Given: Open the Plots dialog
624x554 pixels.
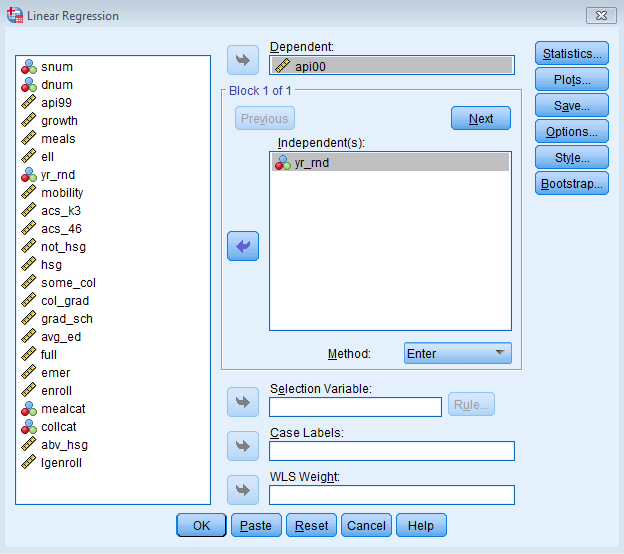Looking at the screenshot, I should coord(572,80).
